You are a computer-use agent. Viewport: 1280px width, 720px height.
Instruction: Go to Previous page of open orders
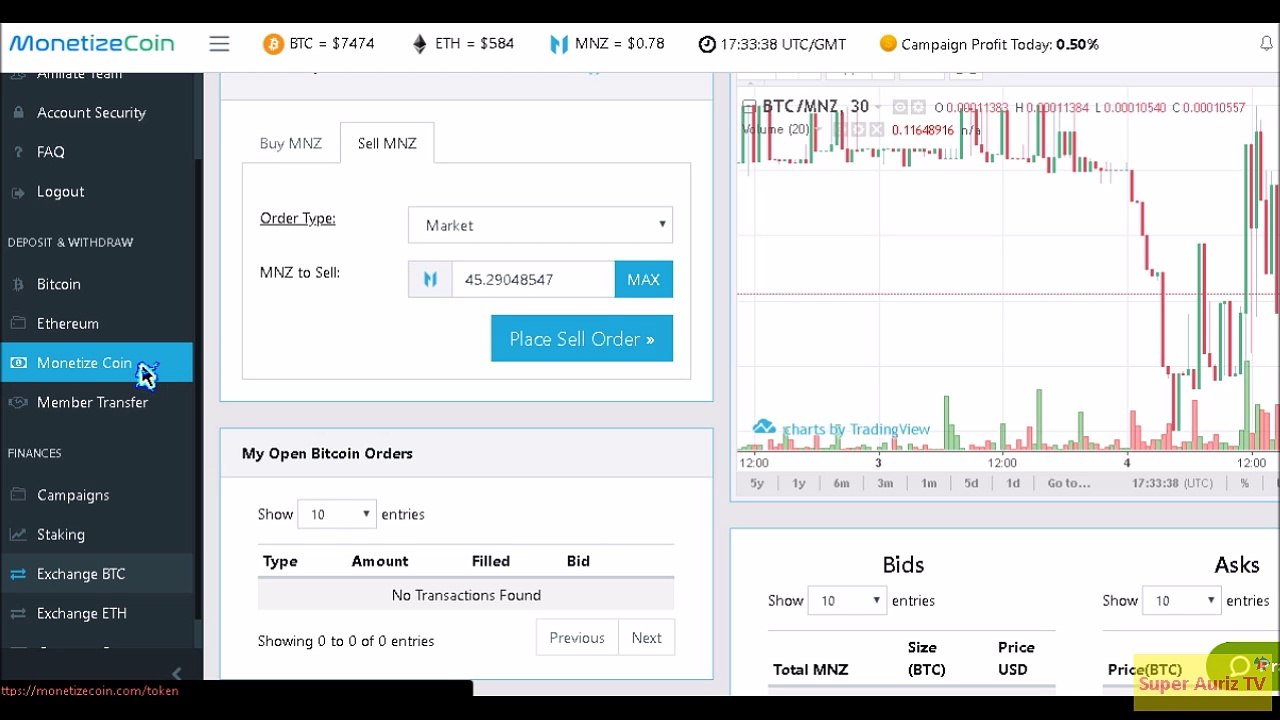coord(577,638)
